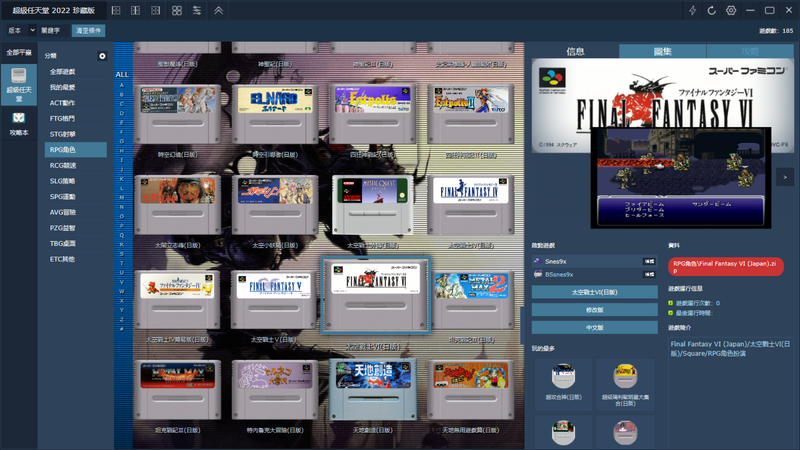This screenshot has height=450, width=800.
Task: Switch to the second layout icon in the title toolbar
Action: point(136,10)
